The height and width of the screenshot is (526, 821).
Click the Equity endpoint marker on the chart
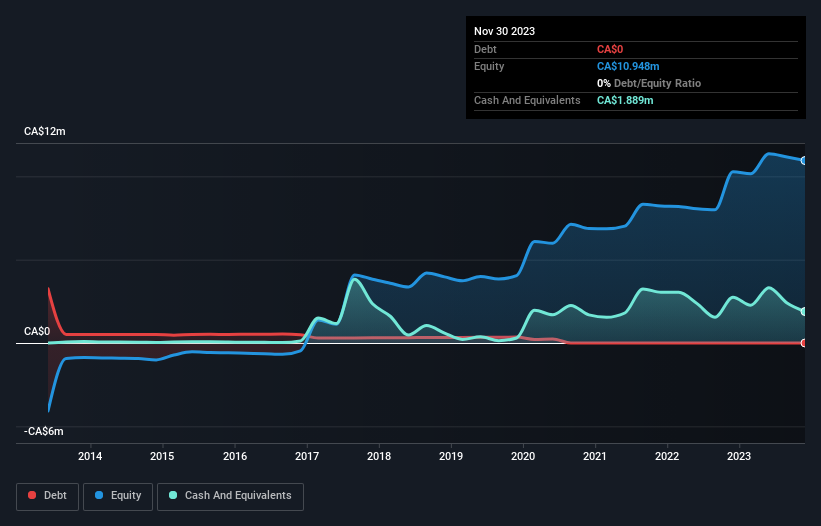click(804, 161)
